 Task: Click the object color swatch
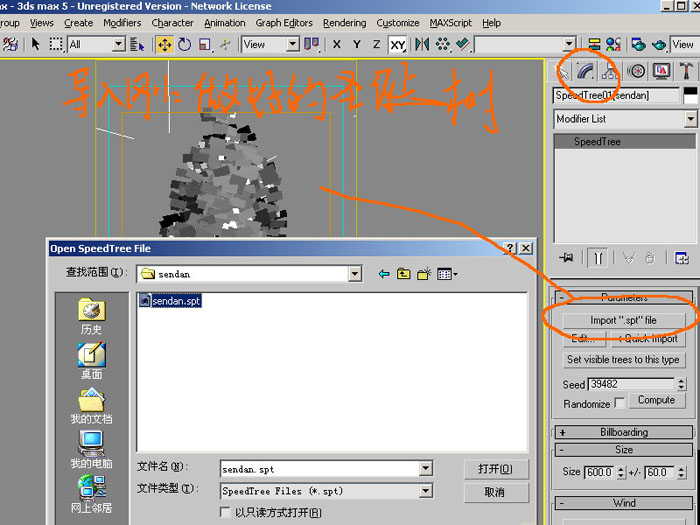pyautogui.click(x=690, y=95)
